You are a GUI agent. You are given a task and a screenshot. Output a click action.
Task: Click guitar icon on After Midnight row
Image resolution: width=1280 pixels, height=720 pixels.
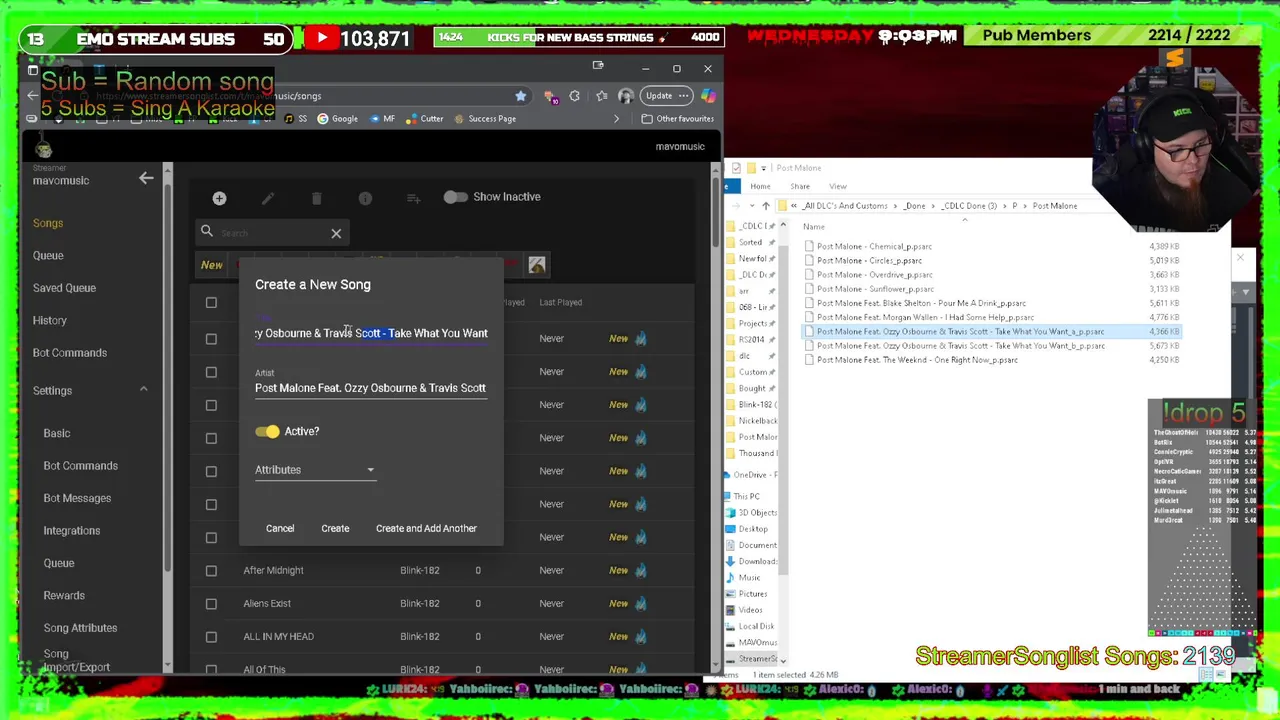click(641, 570)
